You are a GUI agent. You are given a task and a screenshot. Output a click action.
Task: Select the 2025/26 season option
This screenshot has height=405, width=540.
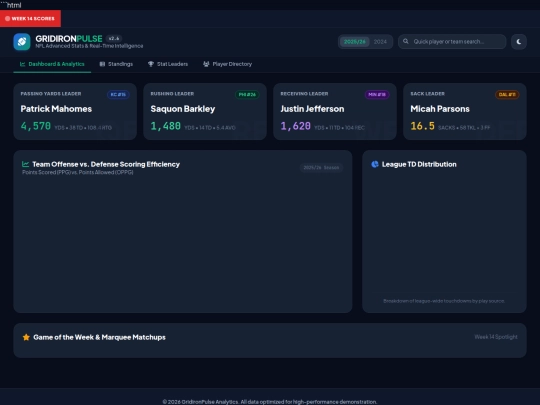click(354, 42)
